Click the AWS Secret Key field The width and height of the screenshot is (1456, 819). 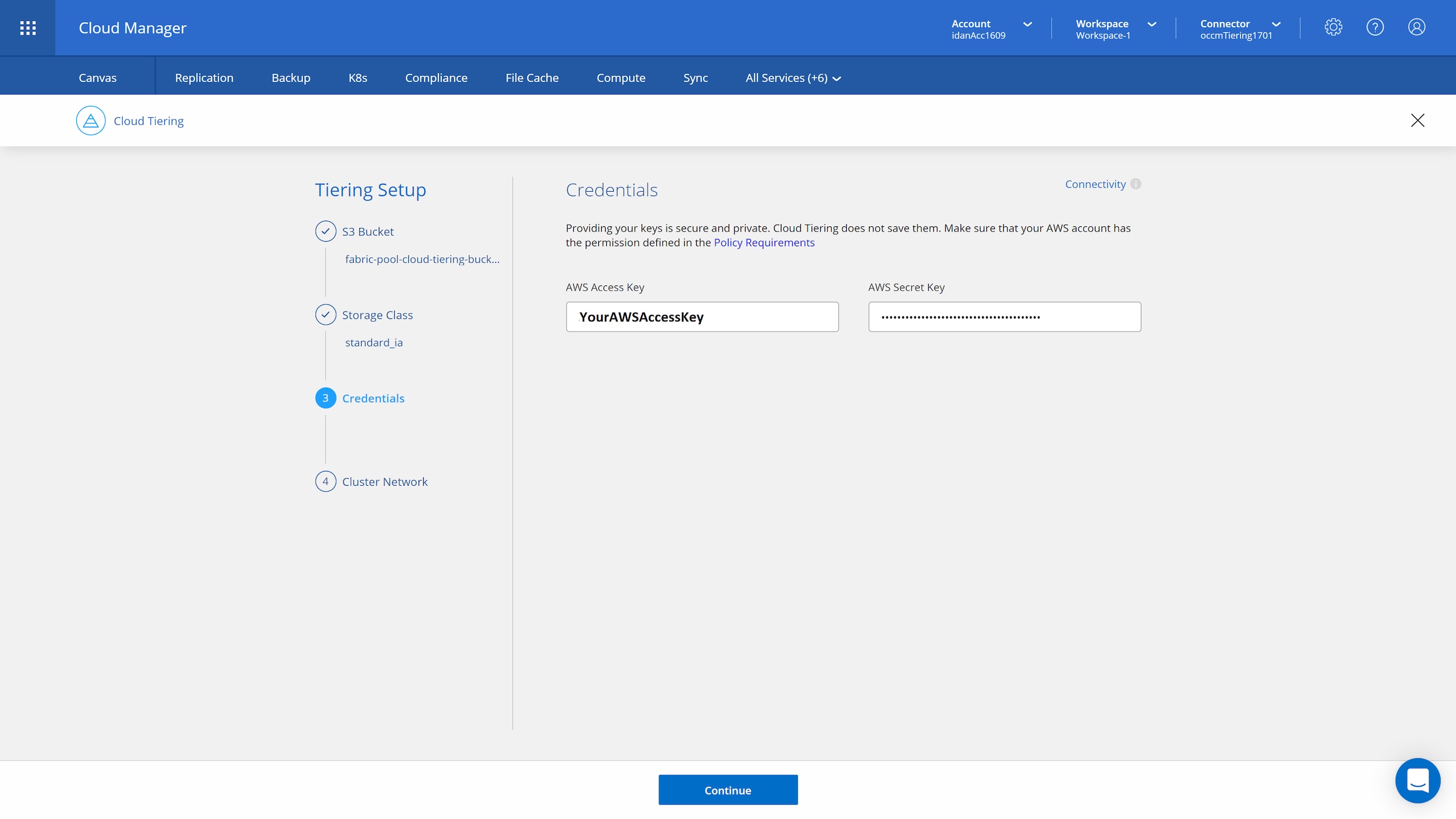[x=1004, y=317]
